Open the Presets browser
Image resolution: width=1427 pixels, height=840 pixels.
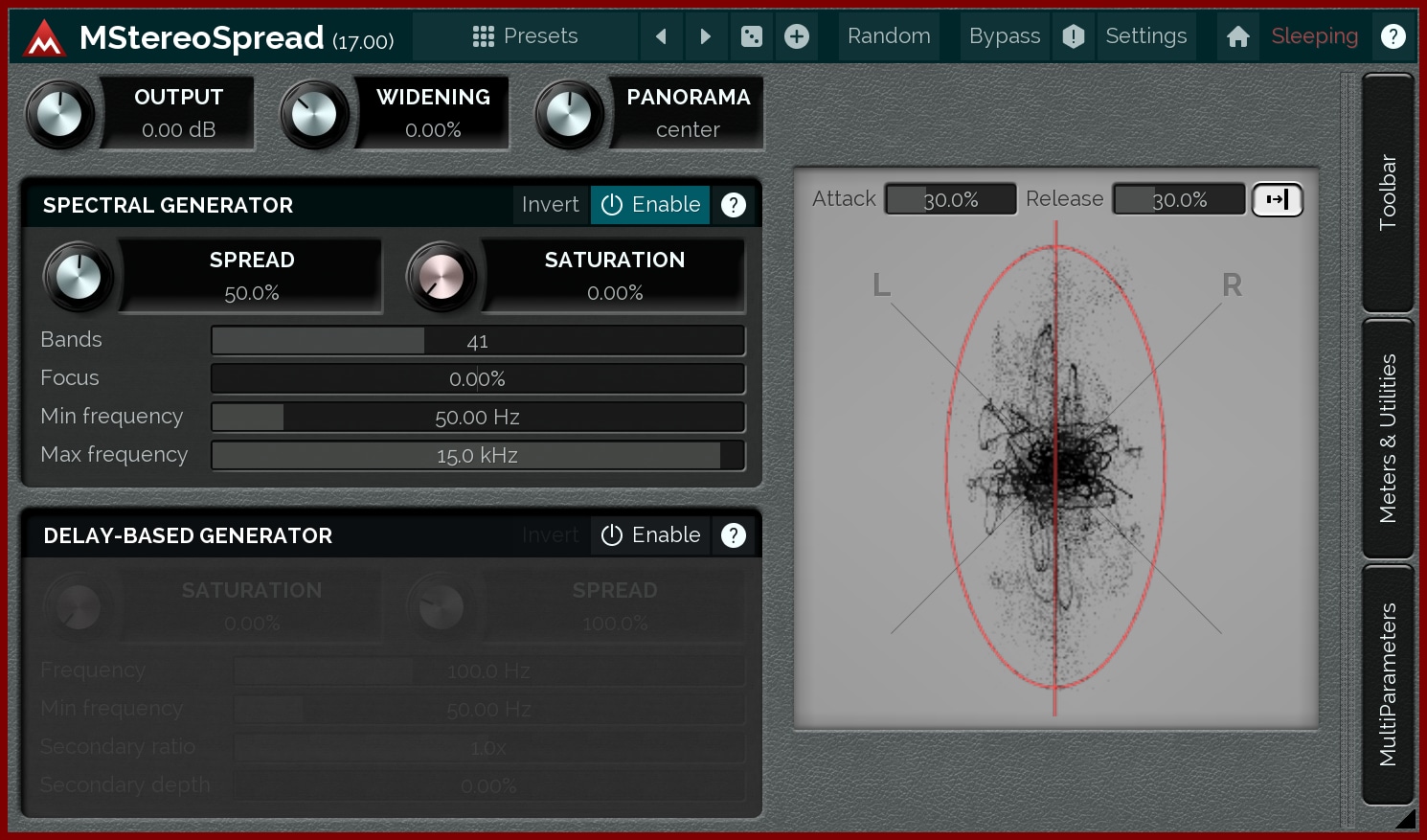526,36
